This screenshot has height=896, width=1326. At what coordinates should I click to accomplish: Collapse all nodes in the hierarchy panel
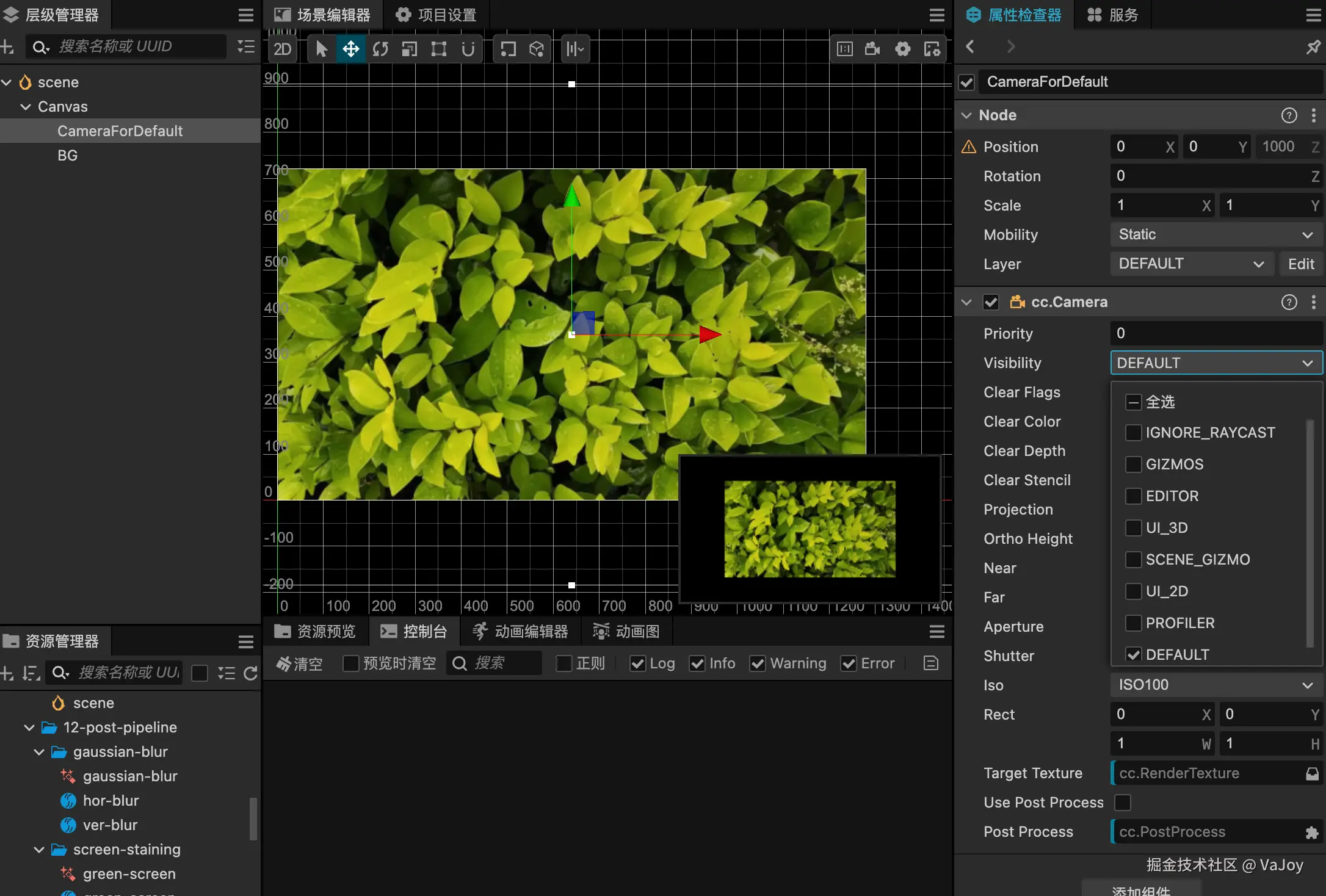246,46
